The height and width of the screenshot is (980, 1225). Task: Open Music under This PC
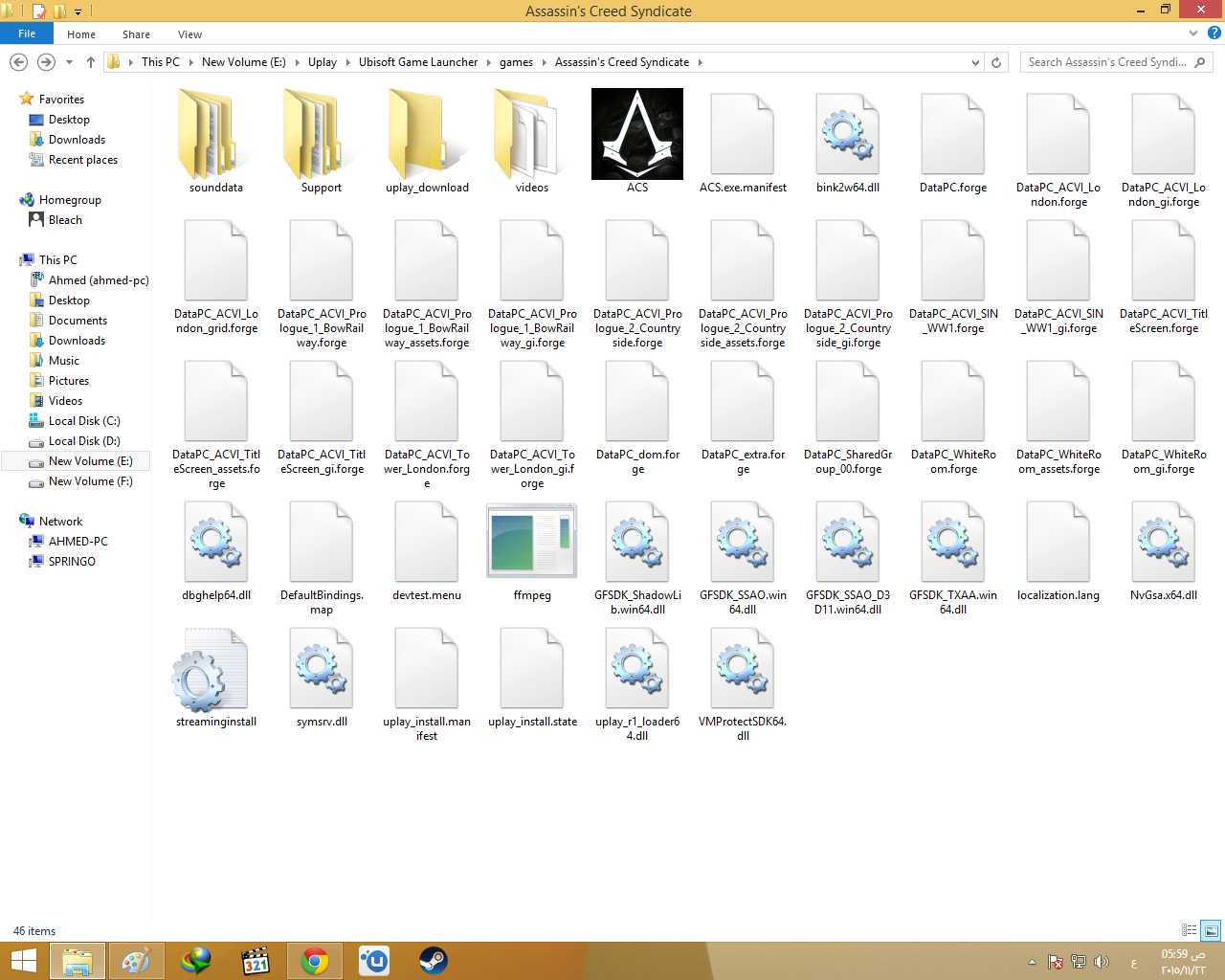point(64,361)
